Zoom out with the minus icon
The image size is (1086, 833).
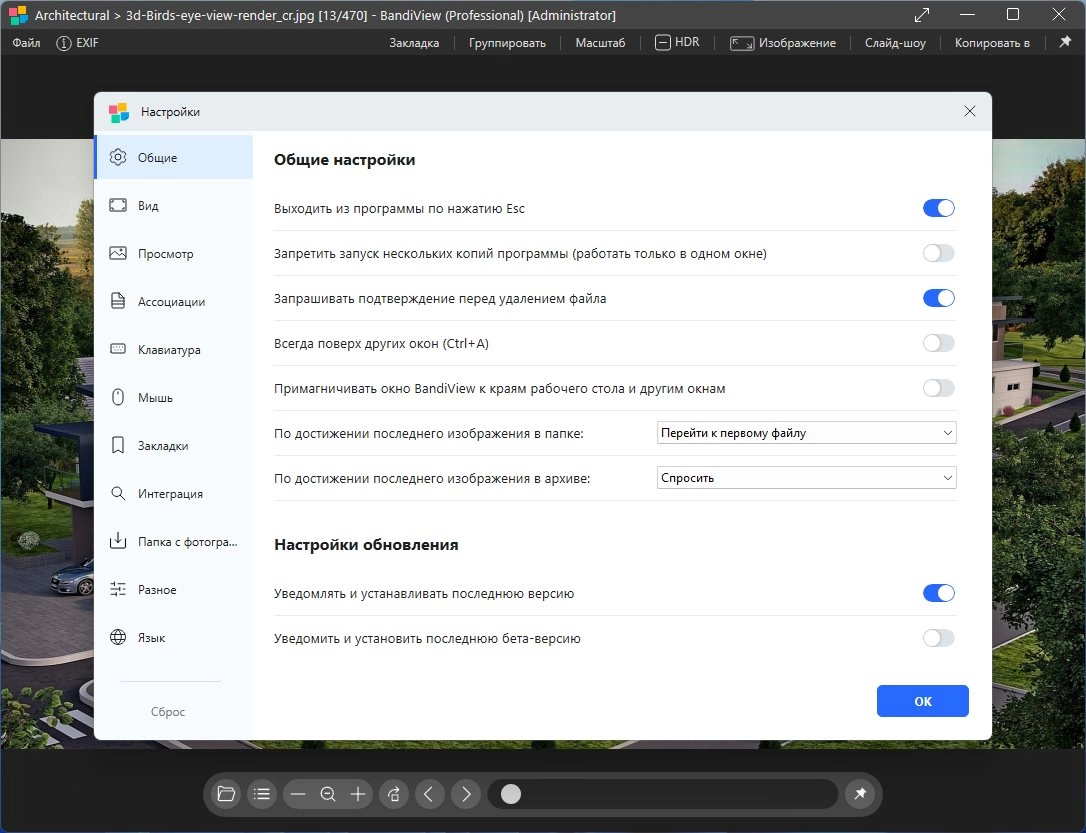[x=297, y=794]
